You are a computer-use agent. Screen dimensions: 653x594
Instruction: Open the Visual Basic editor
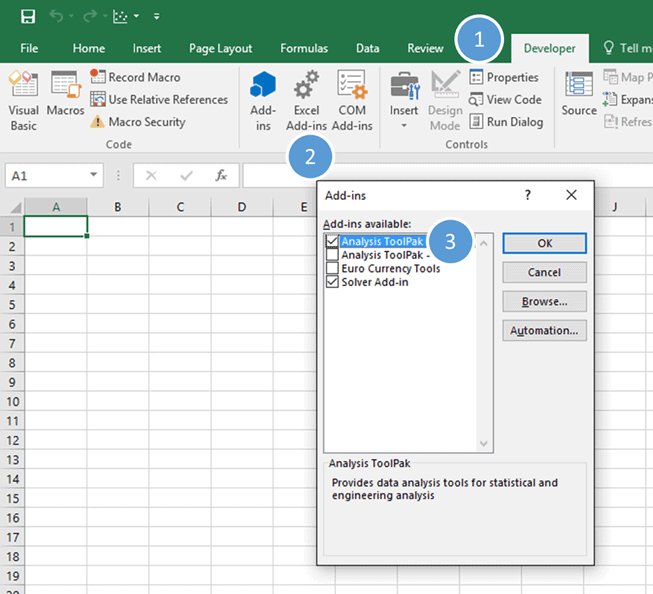(23, 100)
